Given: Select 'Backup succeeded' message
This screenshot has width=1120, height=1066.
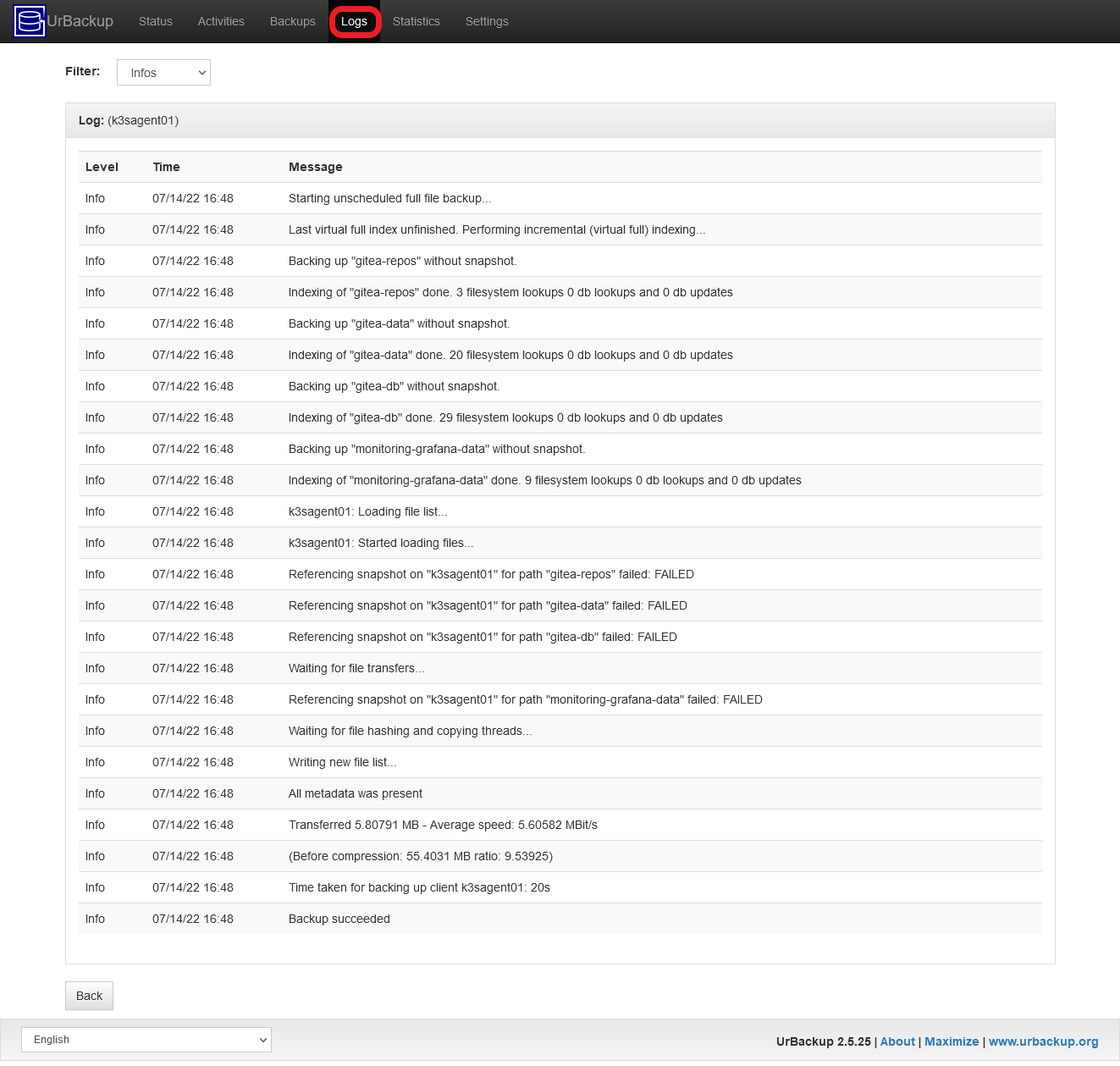Looking at the screenshot, I should [339, 919].
